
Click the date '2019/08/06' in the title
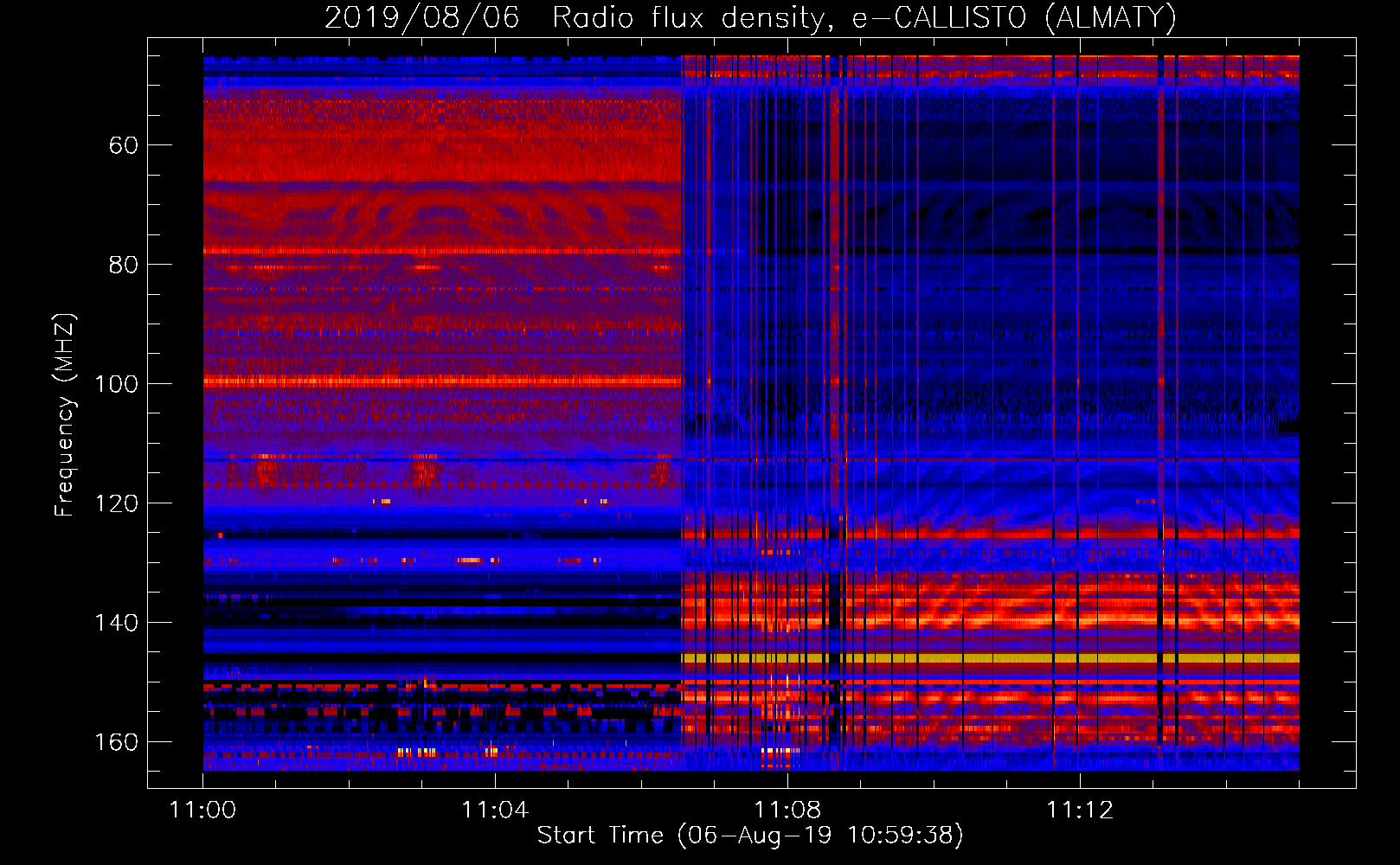(x=422, y=18)
